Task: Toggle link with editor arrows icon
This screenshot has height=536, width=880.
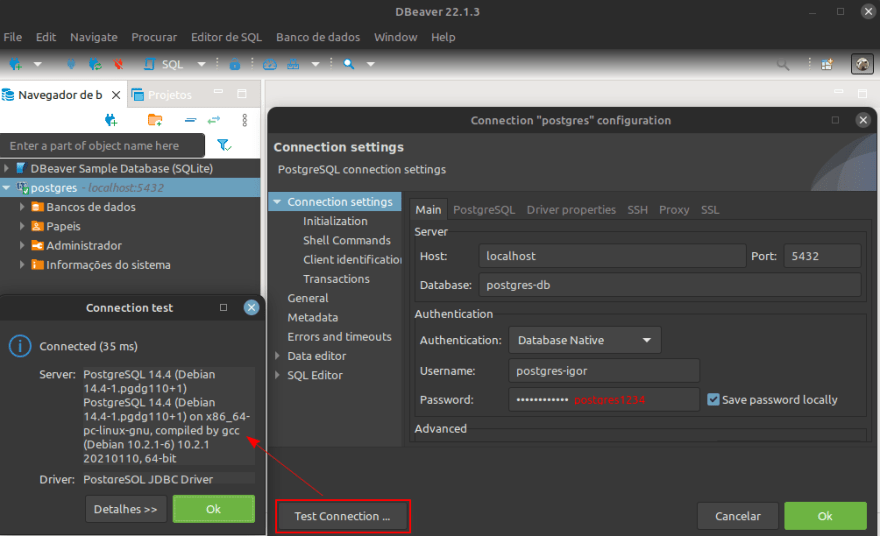Action: (214, 120)
